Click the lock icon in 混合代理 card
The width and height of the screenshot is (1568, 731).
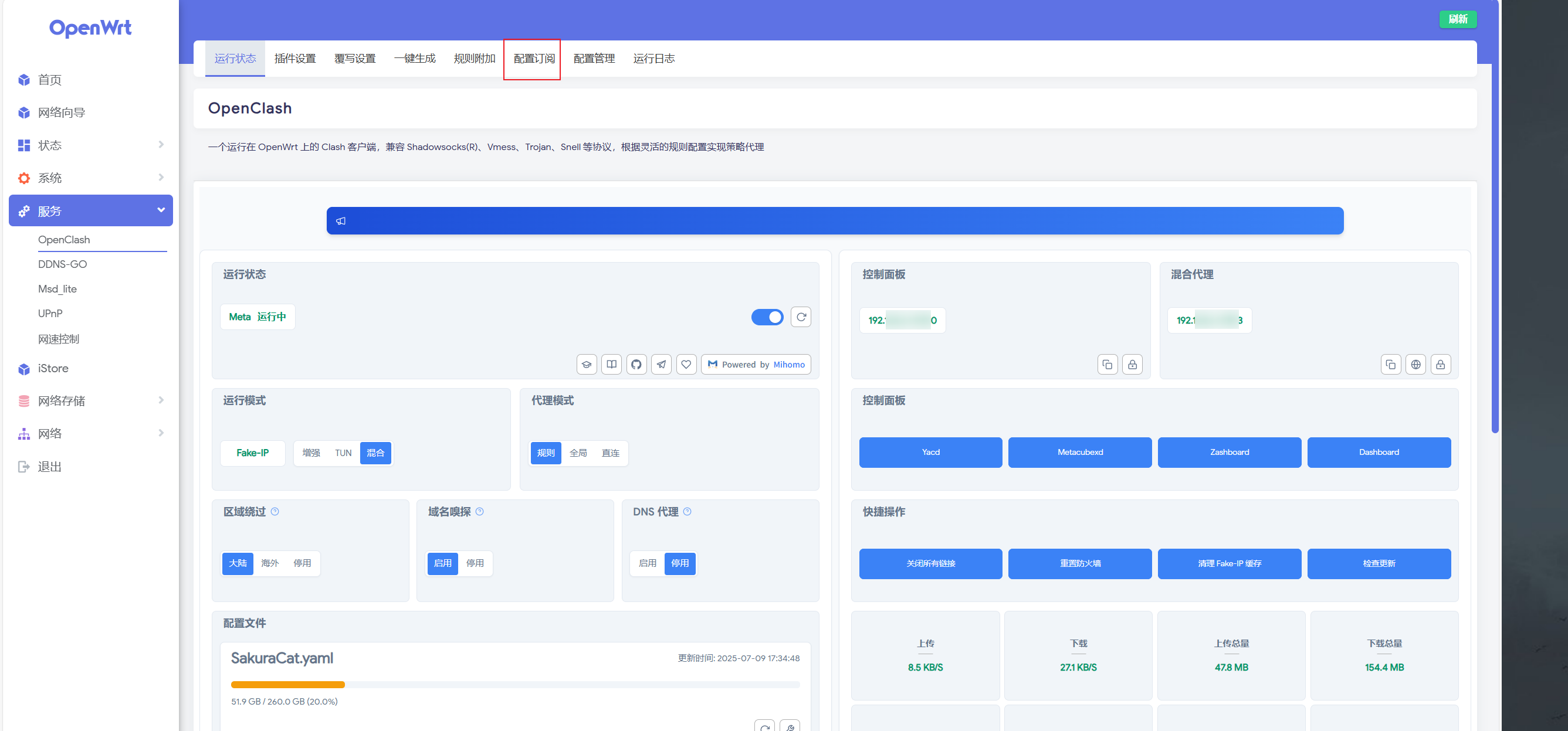(x=1441, y=364)
